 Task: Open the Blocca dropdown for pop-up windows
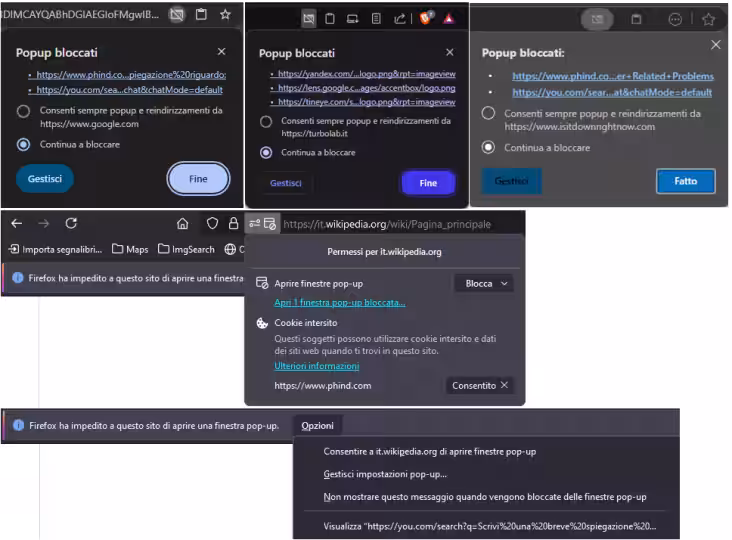484,283
